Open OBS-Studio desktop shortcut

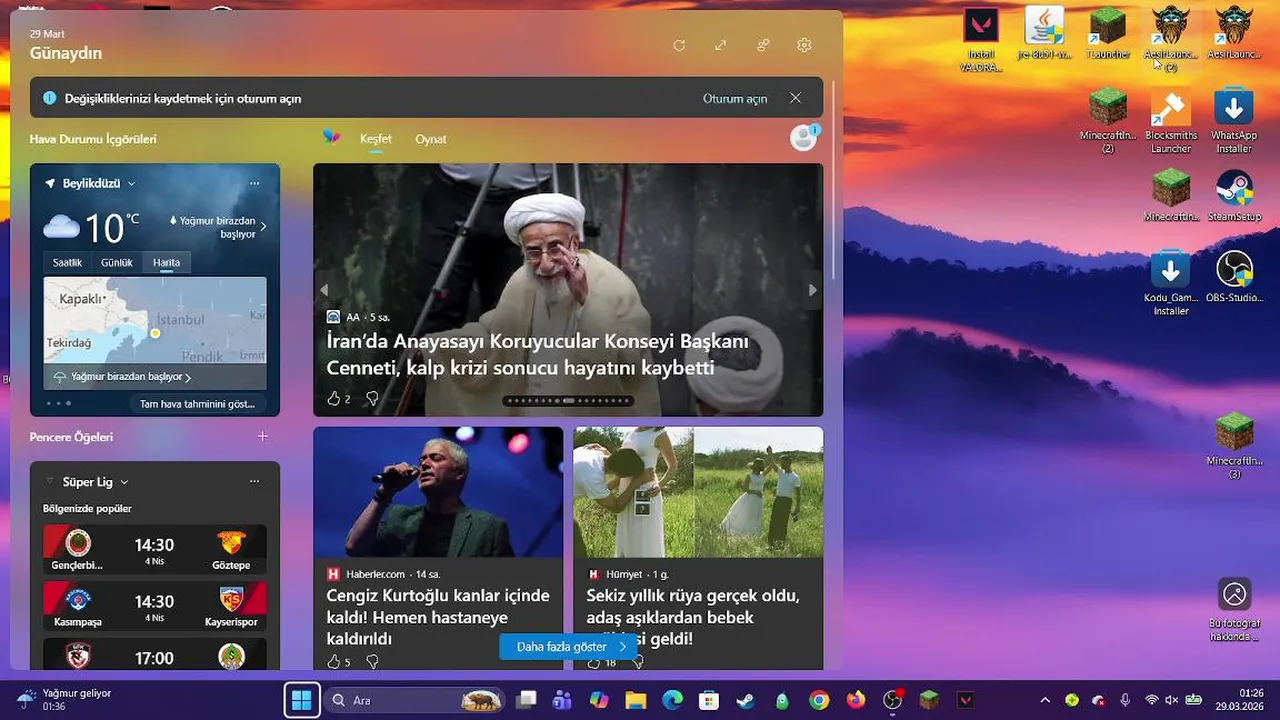click(1234, 278)
